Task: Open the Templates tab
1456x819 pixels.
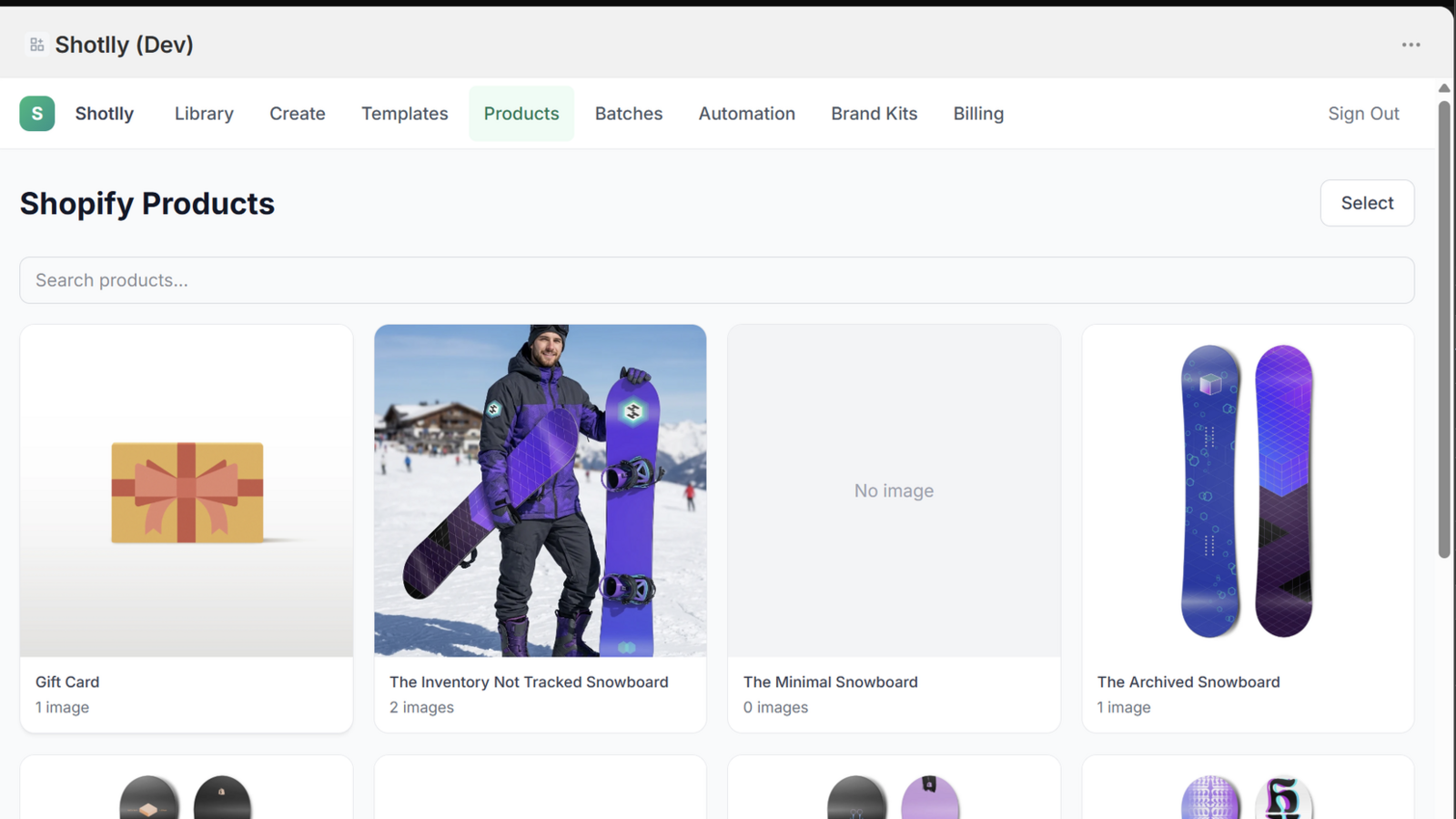Action: (x=405, y=114)
